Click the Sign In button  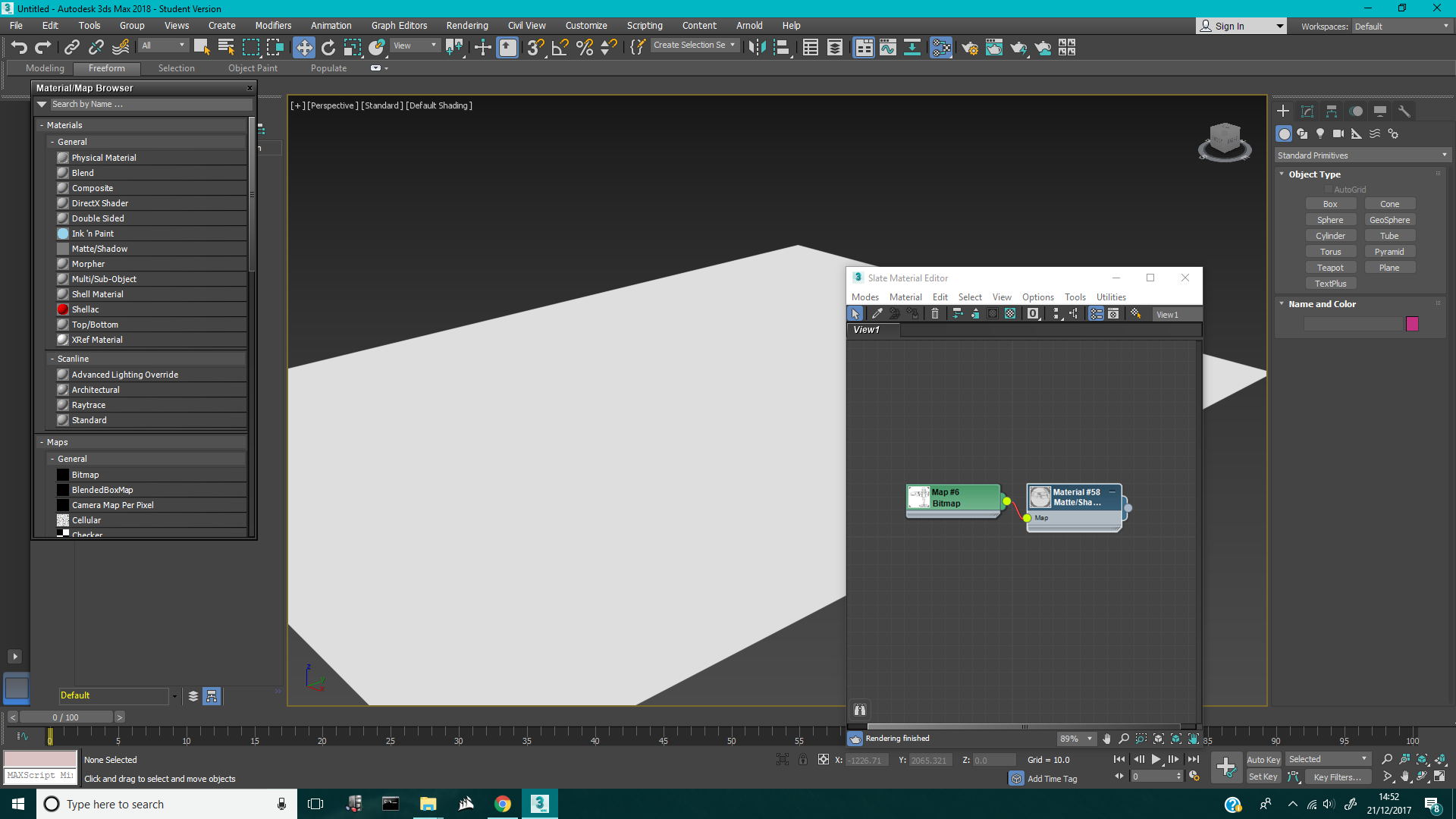(1241, 26)
